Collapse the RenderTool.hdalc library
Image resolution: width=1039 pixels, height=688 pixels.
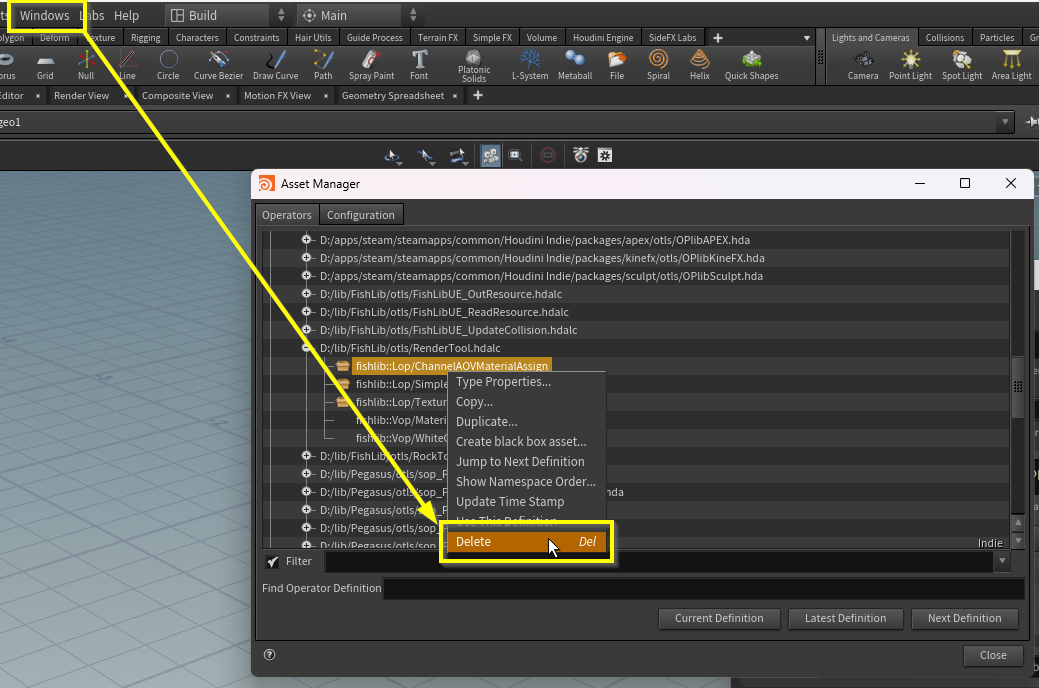306,347
